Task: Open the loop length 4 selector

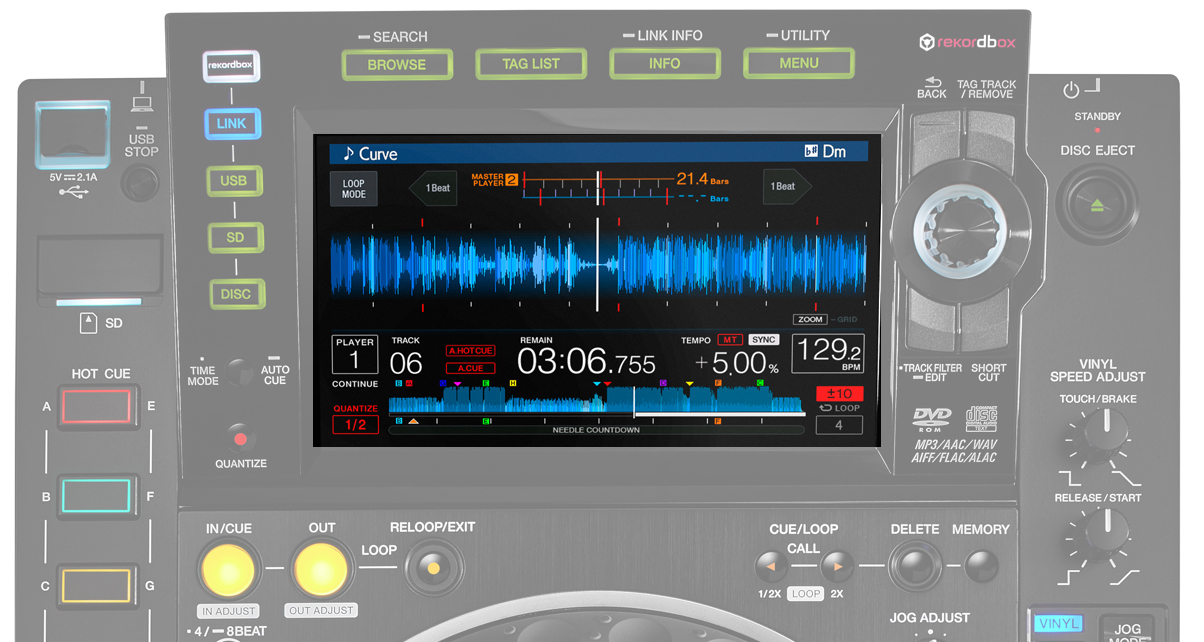Action: click(838, 425)
